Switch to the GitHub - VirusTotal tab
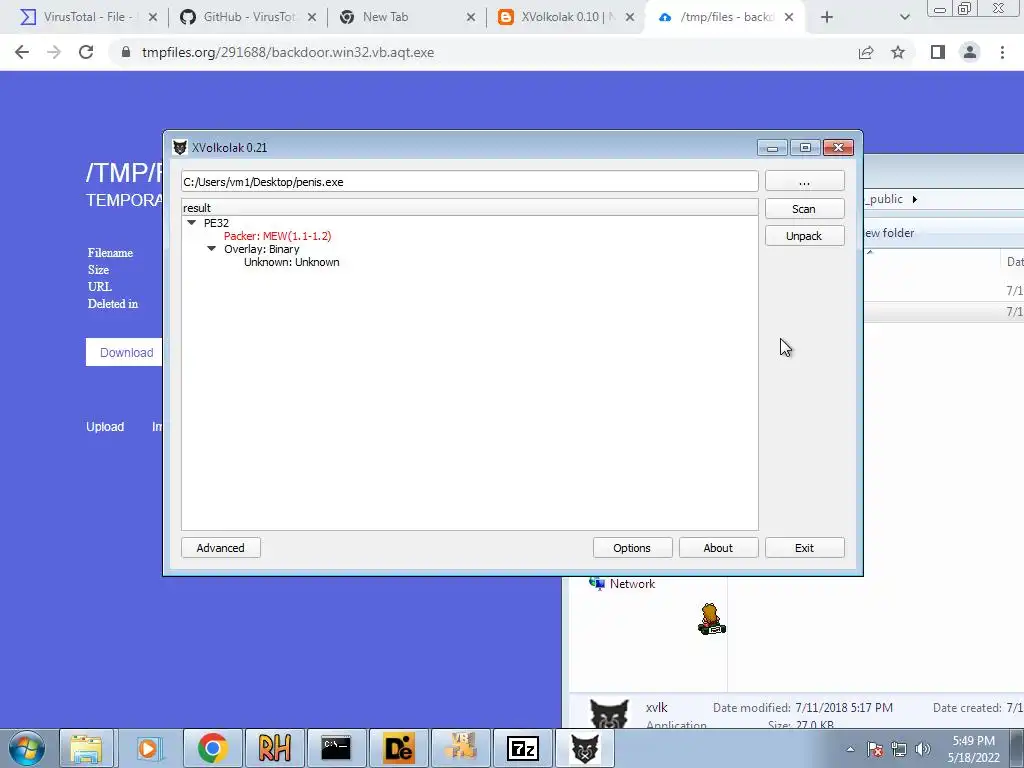Viewport: 1024px width, 768px height. pos(249,17)
